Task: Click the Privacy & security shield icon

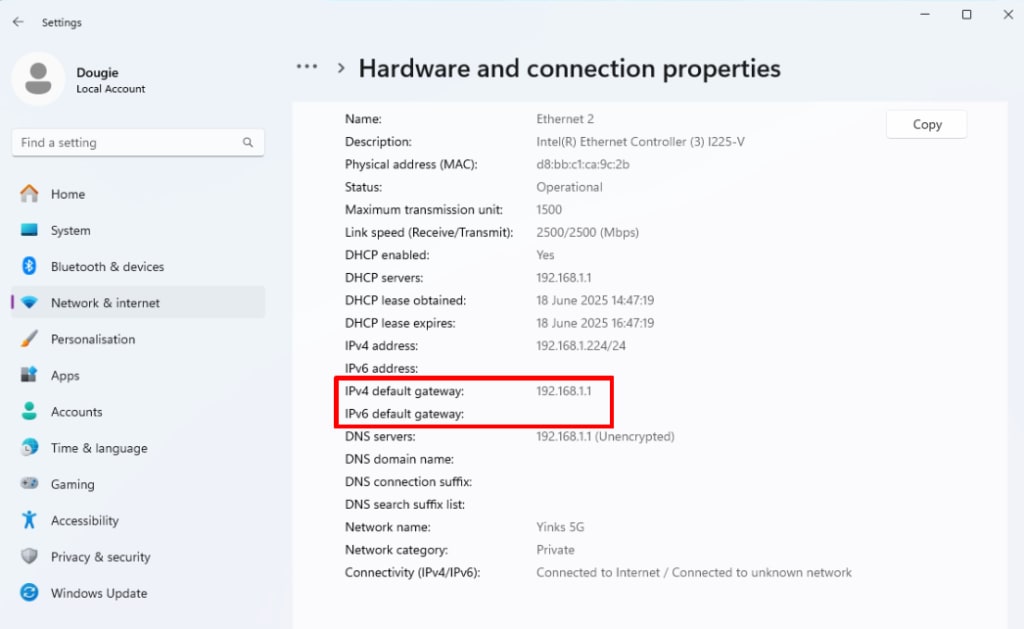Action: [29, 557]
